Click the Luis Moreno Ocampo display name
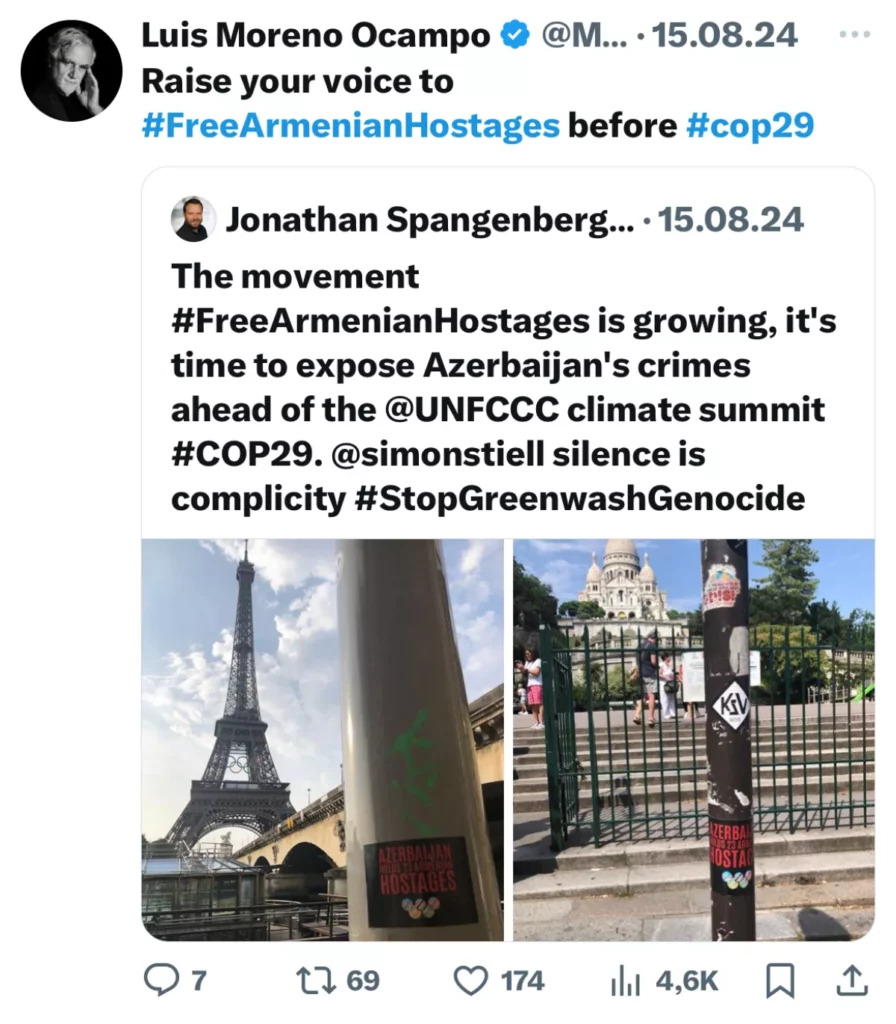 [316, 35]
